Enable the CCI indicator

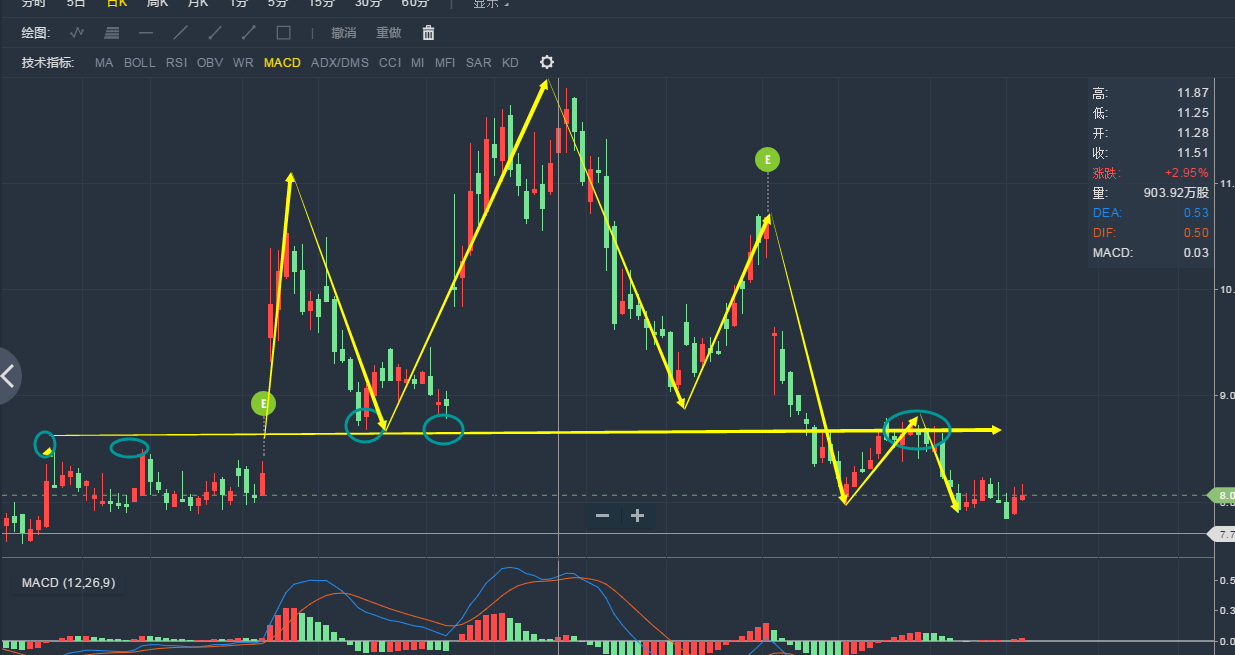click(390, 62)
